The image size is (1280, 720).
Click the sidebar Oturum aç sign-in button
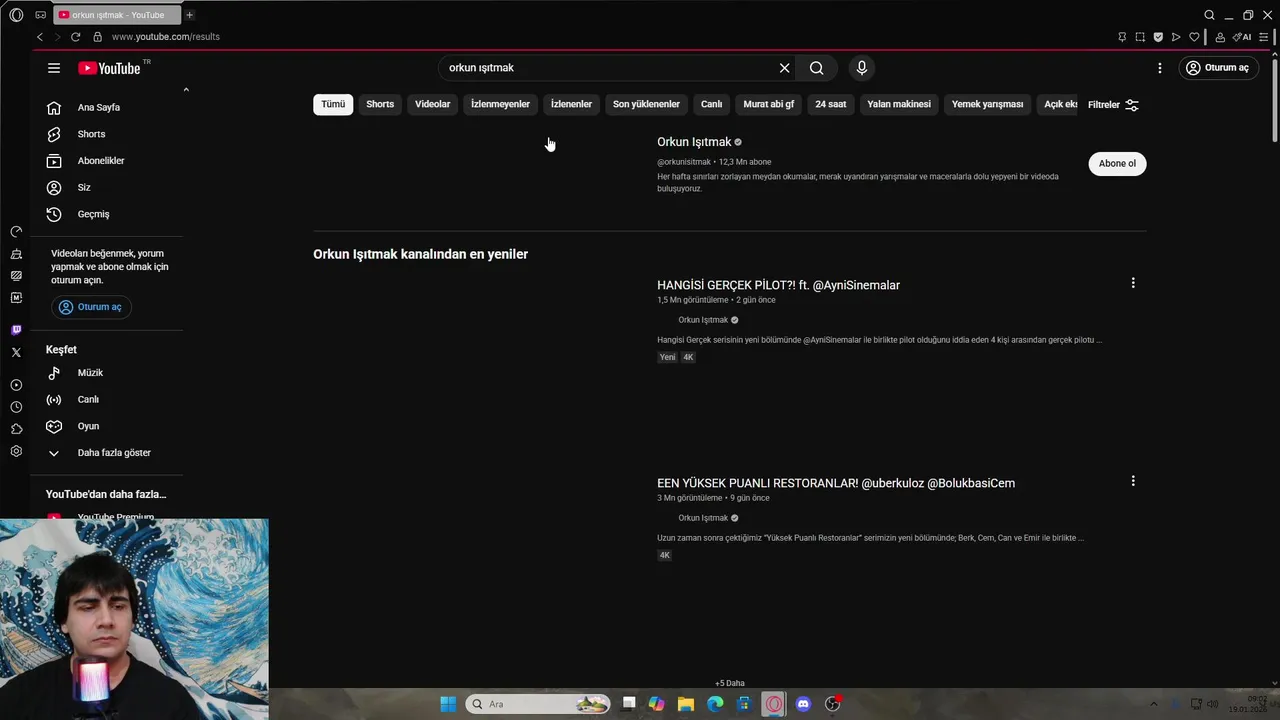coord(91,307)
